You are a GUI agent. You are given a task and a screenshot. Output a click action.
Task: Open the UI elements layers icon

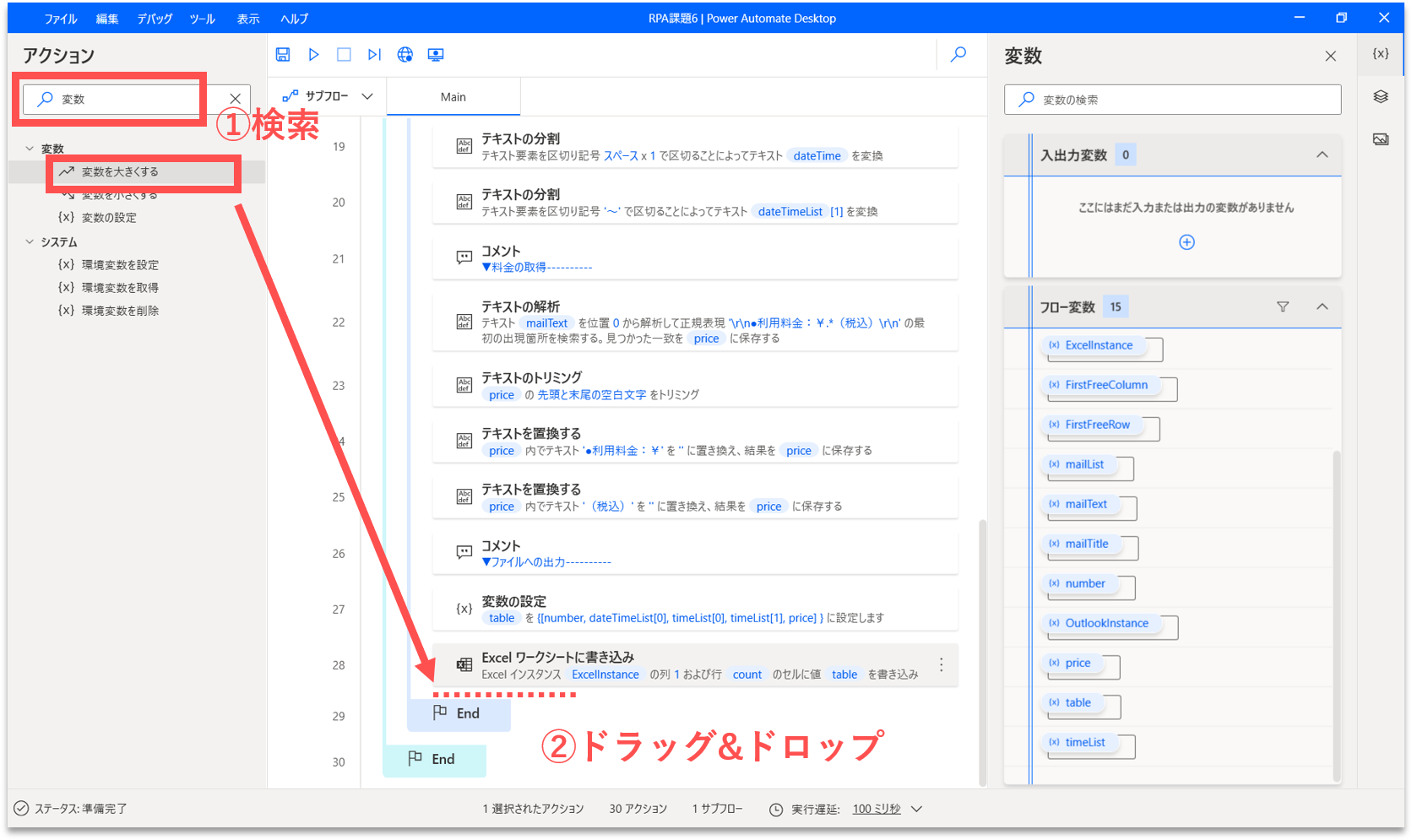[x=1381, y=96]
